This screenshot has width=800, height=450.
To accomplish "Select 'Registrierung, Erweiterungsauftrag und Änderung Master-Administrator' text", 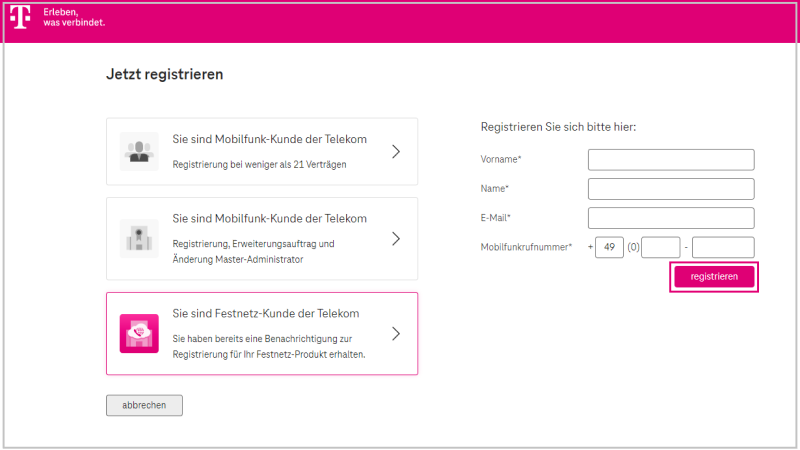I will [x=254, y=252].
